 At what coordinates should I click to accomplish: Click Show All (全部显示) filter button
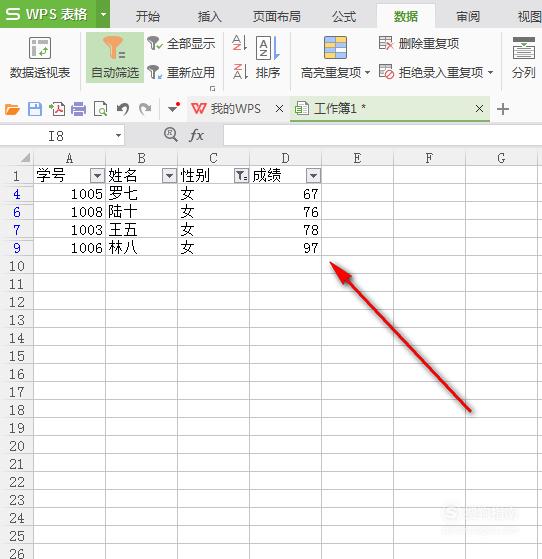pos(181,44)
